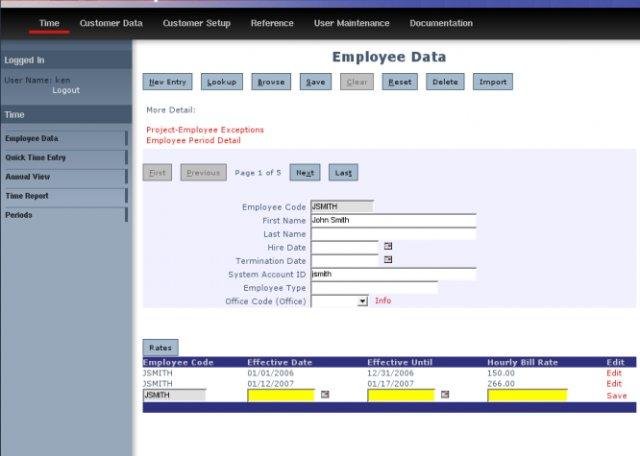
Task: Open the Customer Data menu
Action: pos(111,23)
